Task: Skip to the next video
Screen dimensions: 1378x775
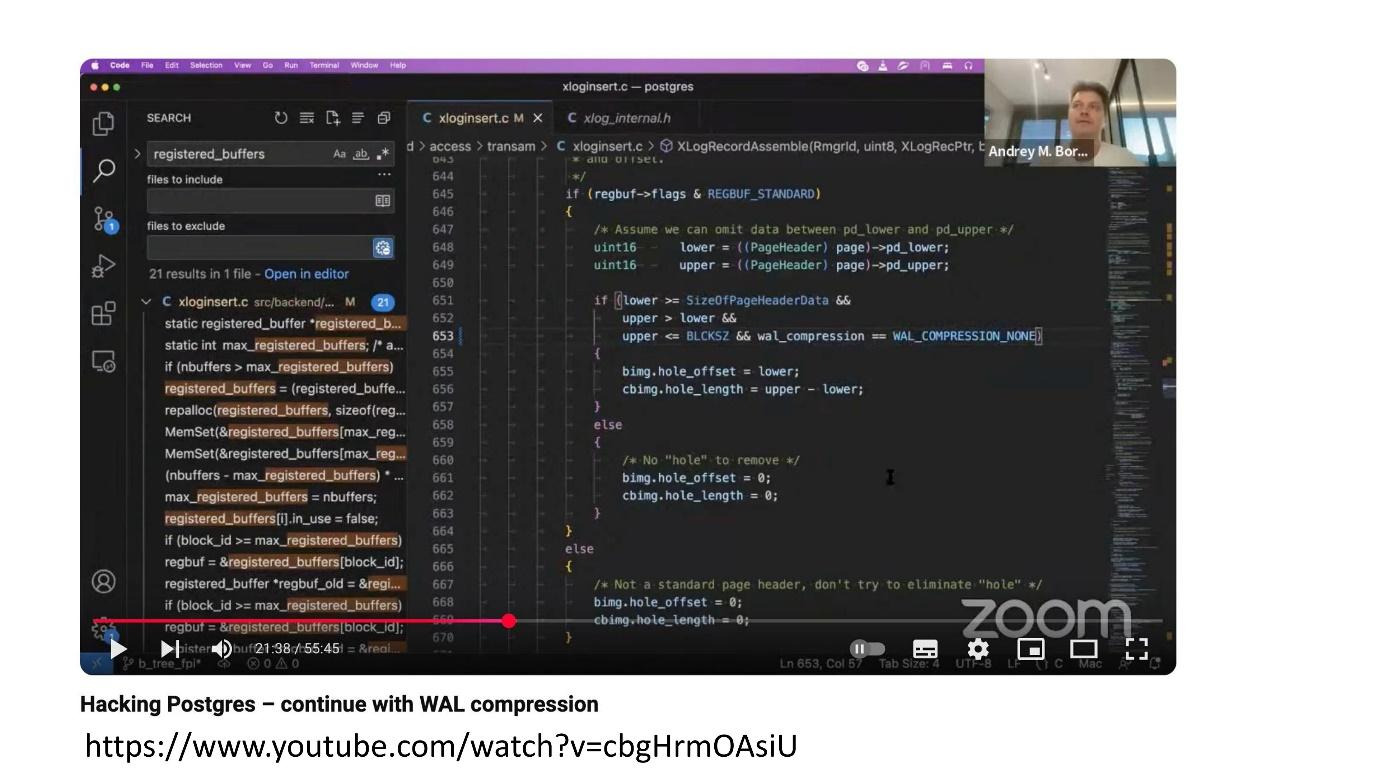Action: [x=170, y=649]
